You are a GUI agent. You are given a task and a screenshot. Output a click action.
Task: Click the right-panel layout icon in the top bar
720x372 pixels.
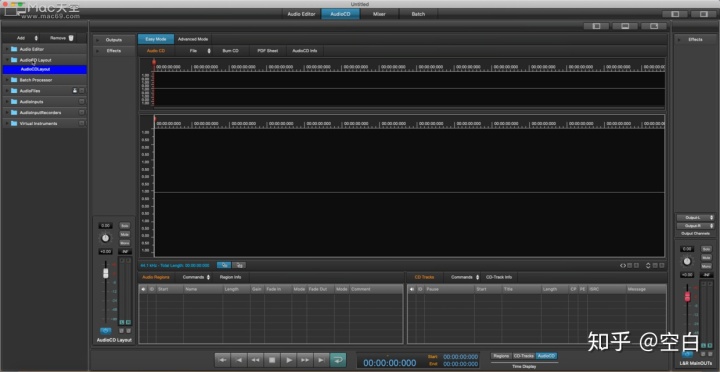coord(654,26)
